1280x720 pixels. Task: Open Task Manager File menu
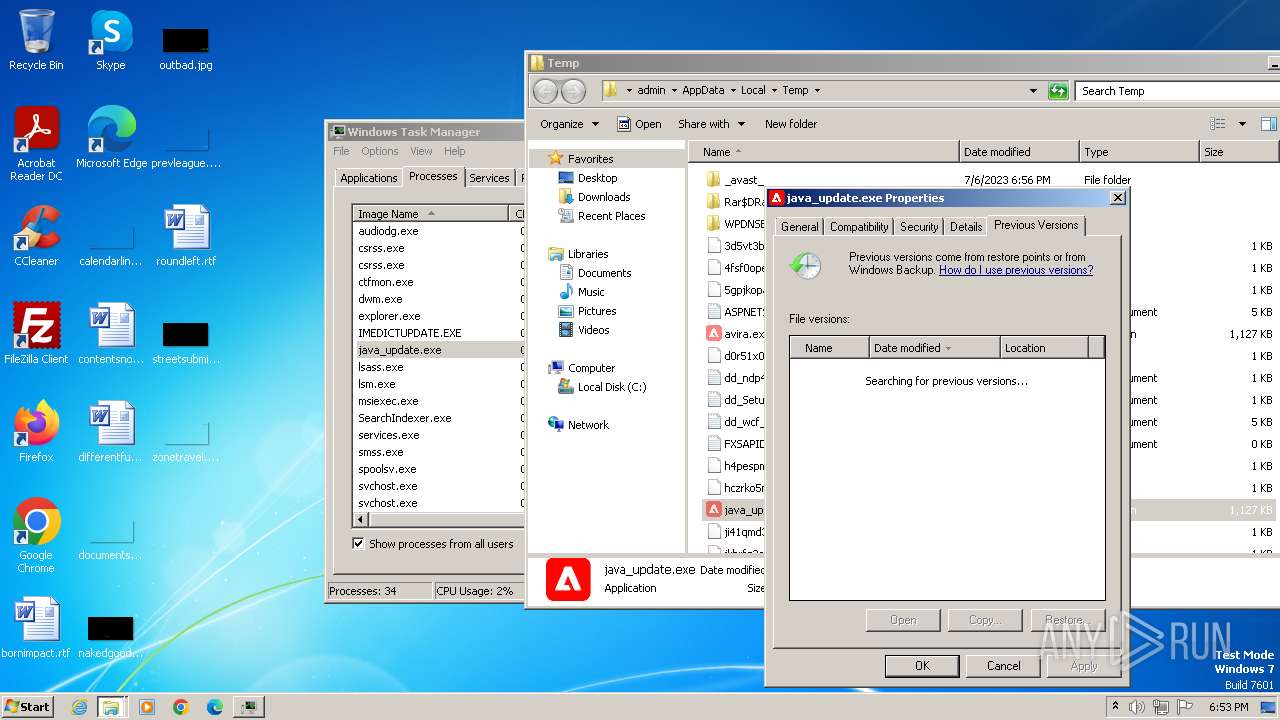click(x=341, y=151)
